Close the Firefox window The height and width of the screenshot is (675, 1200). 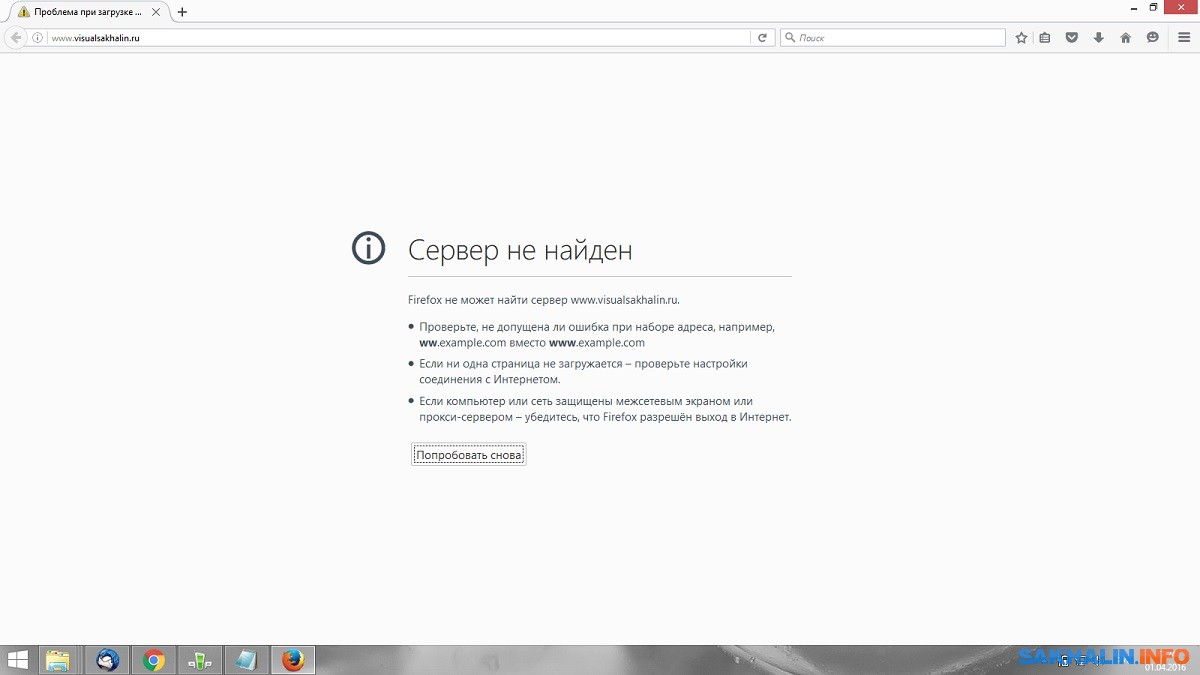[x=1180, y=8]
